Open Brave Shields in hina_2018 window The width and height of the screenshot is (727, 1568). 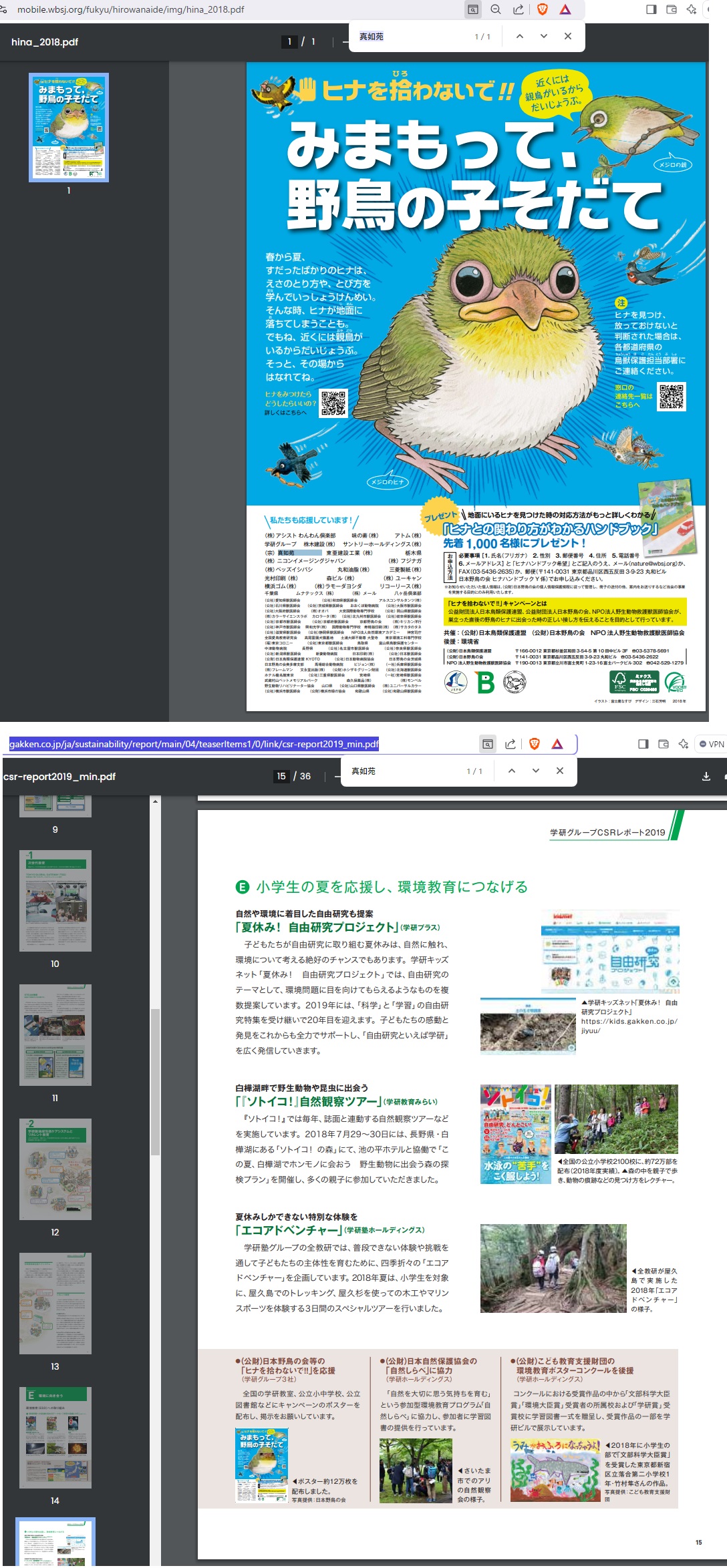(542, 9)
